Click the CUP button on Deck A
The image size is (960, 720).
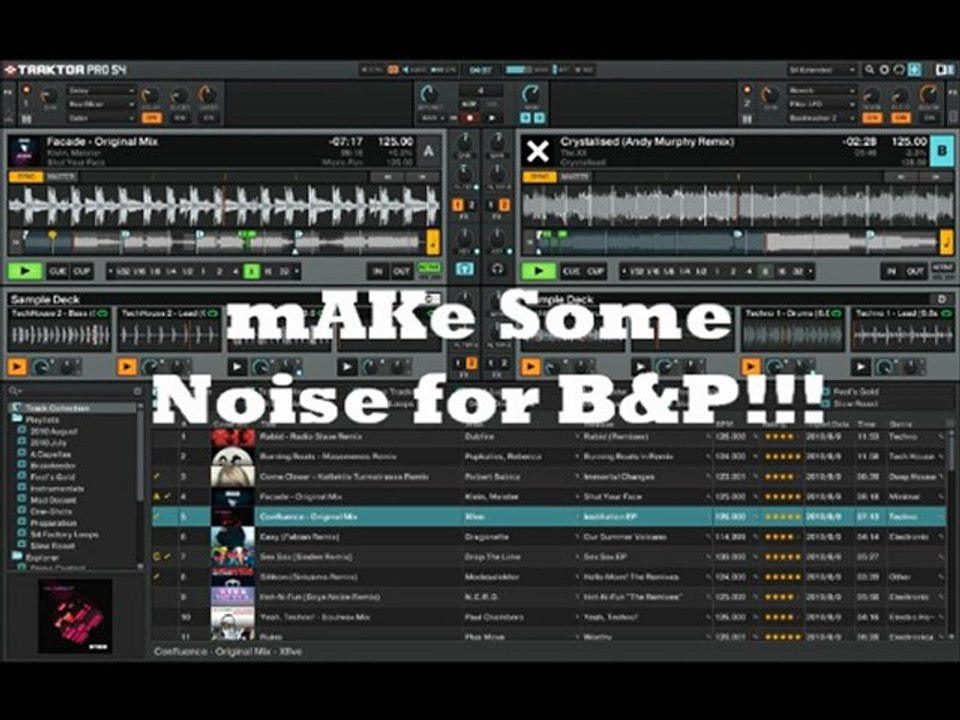coord(81,271)
